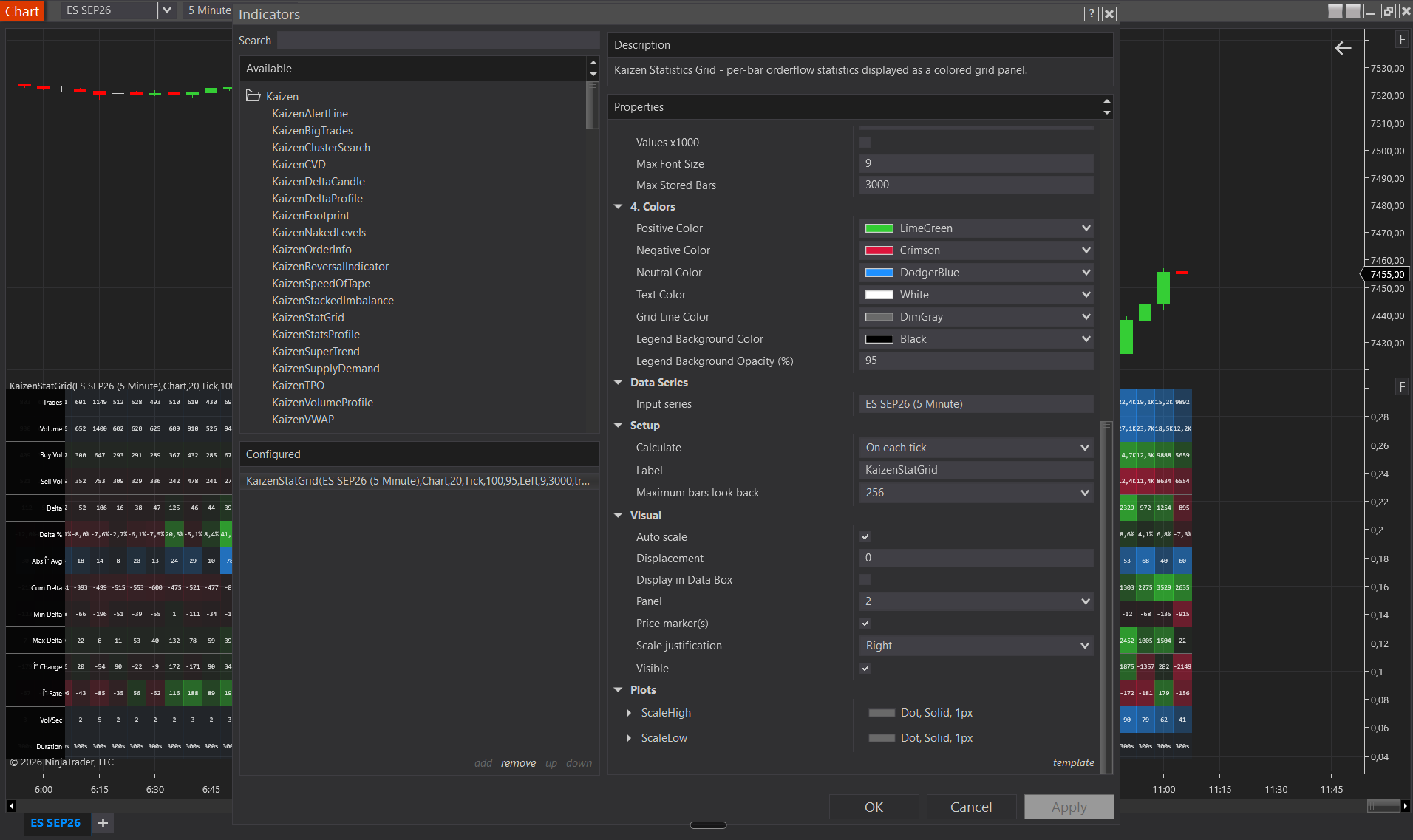
Task: Edit the Displacement field
Action: (976, 558)
